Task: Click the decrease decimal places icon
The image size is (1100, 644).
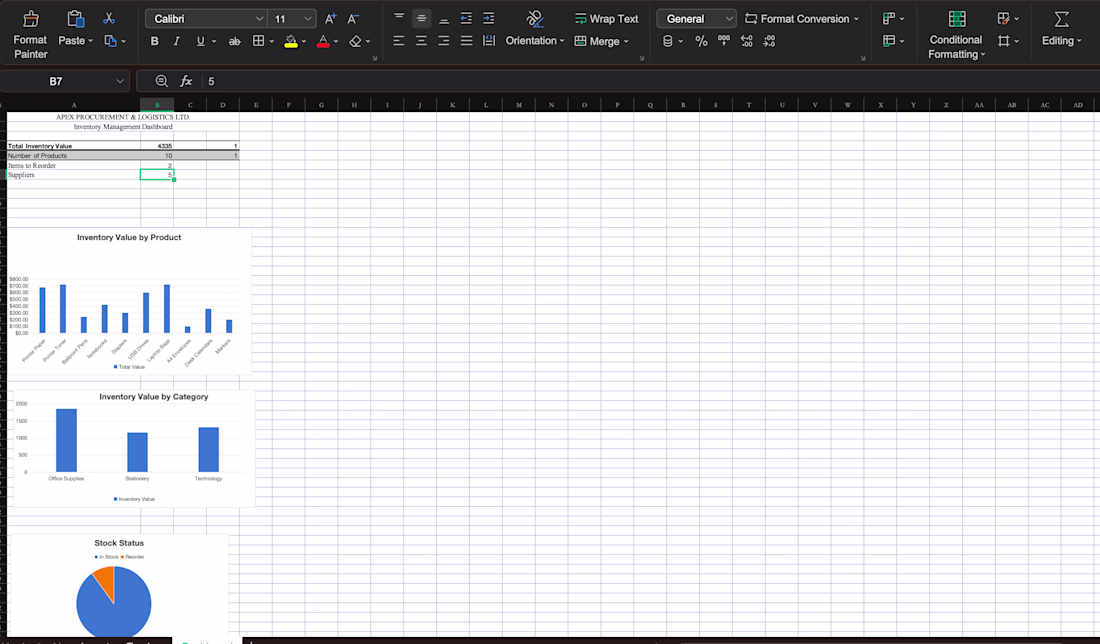Action: coord(770,41)
